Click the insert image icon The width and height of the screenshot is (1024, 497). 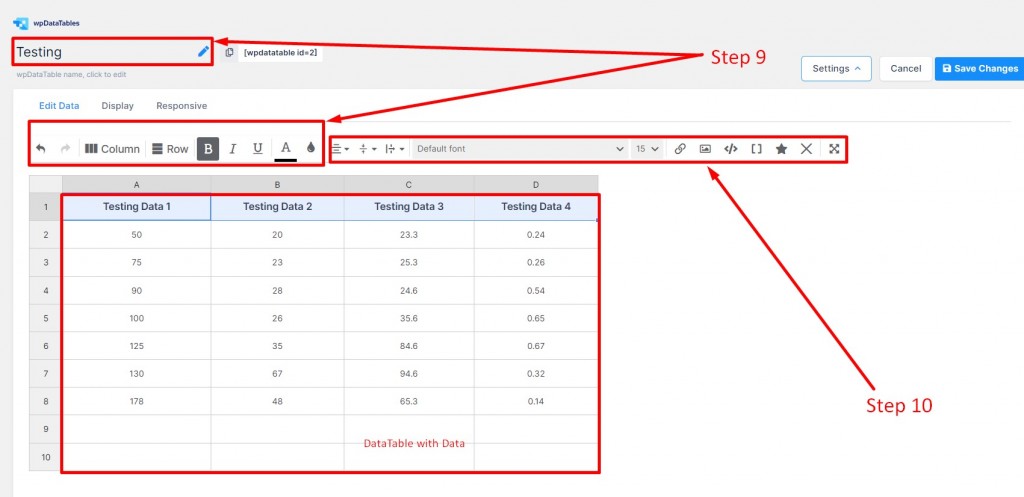[x=705, y=149]
